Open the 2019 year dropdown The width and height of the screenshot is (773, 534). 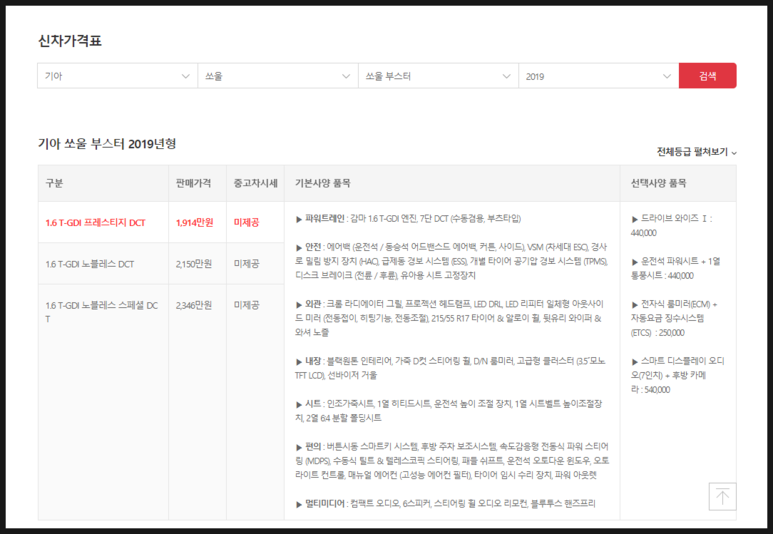click(x=598, y=76)
